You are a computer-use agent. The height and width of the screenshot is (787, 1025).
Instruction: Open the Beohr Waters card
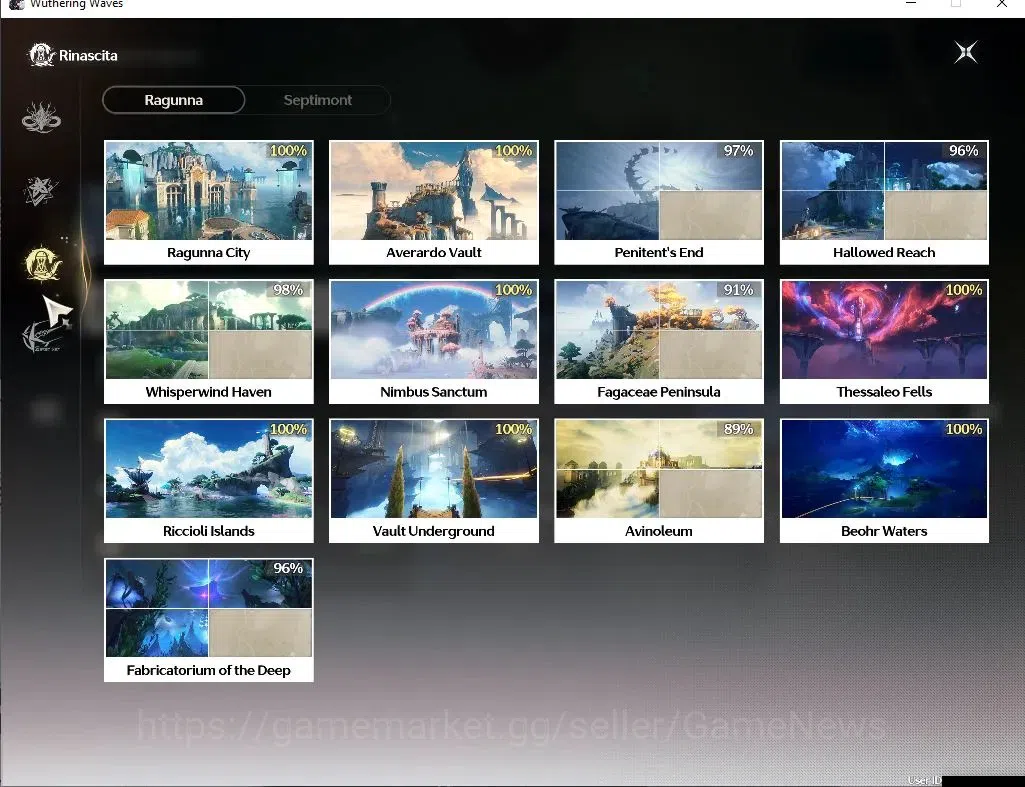coord(884,481)
